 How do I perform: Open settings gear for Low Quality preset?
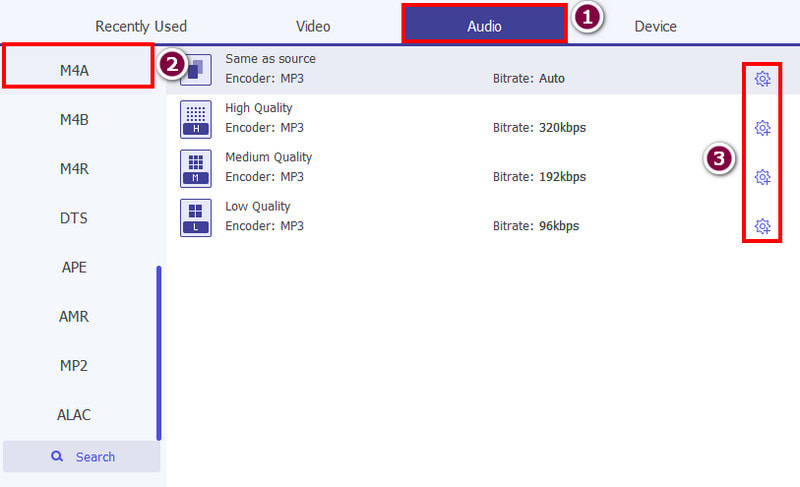coord(762,226)
